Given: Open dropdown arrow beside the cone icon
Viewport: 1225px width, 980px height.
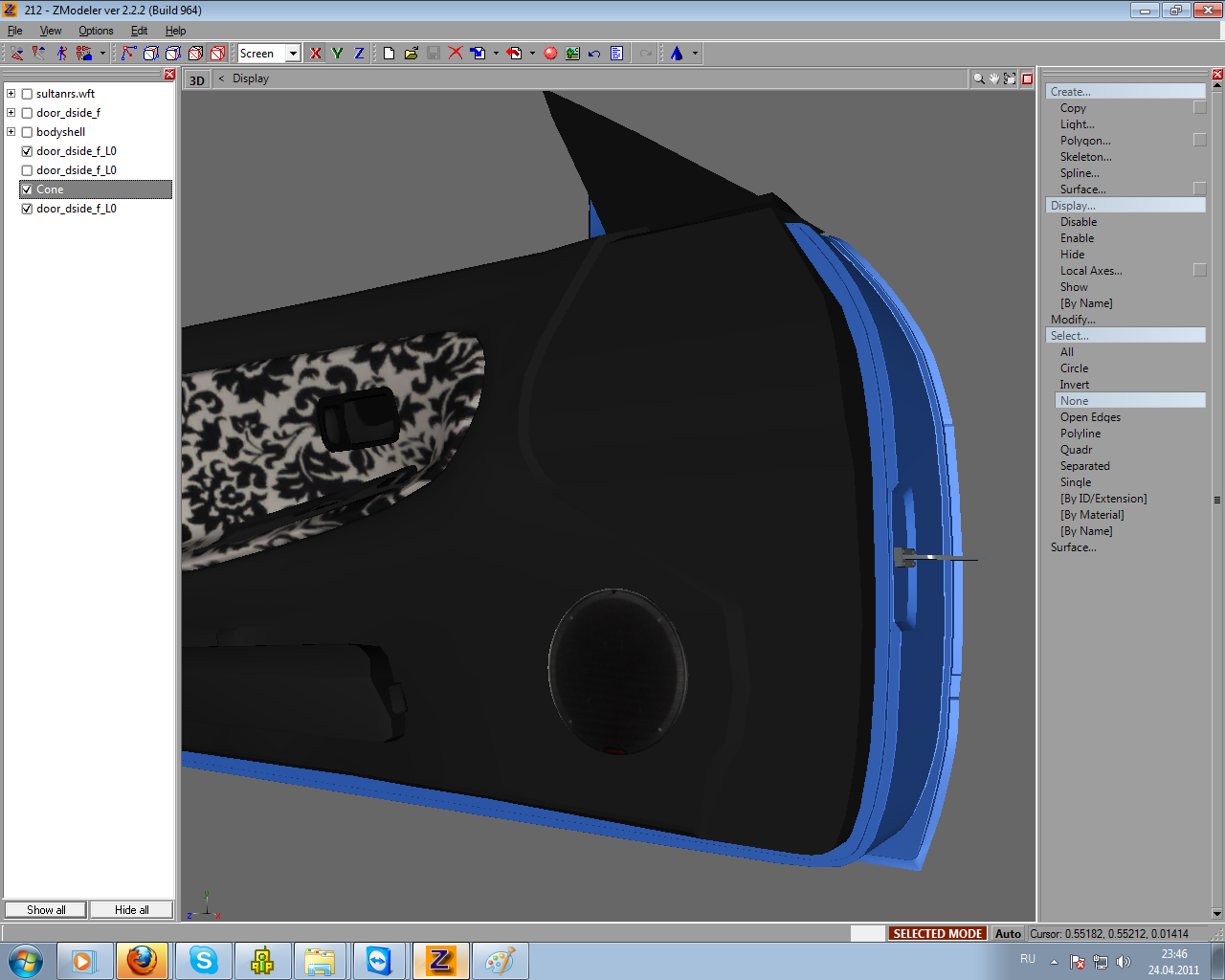Looking at the screenshot, I should coord(695,54).
